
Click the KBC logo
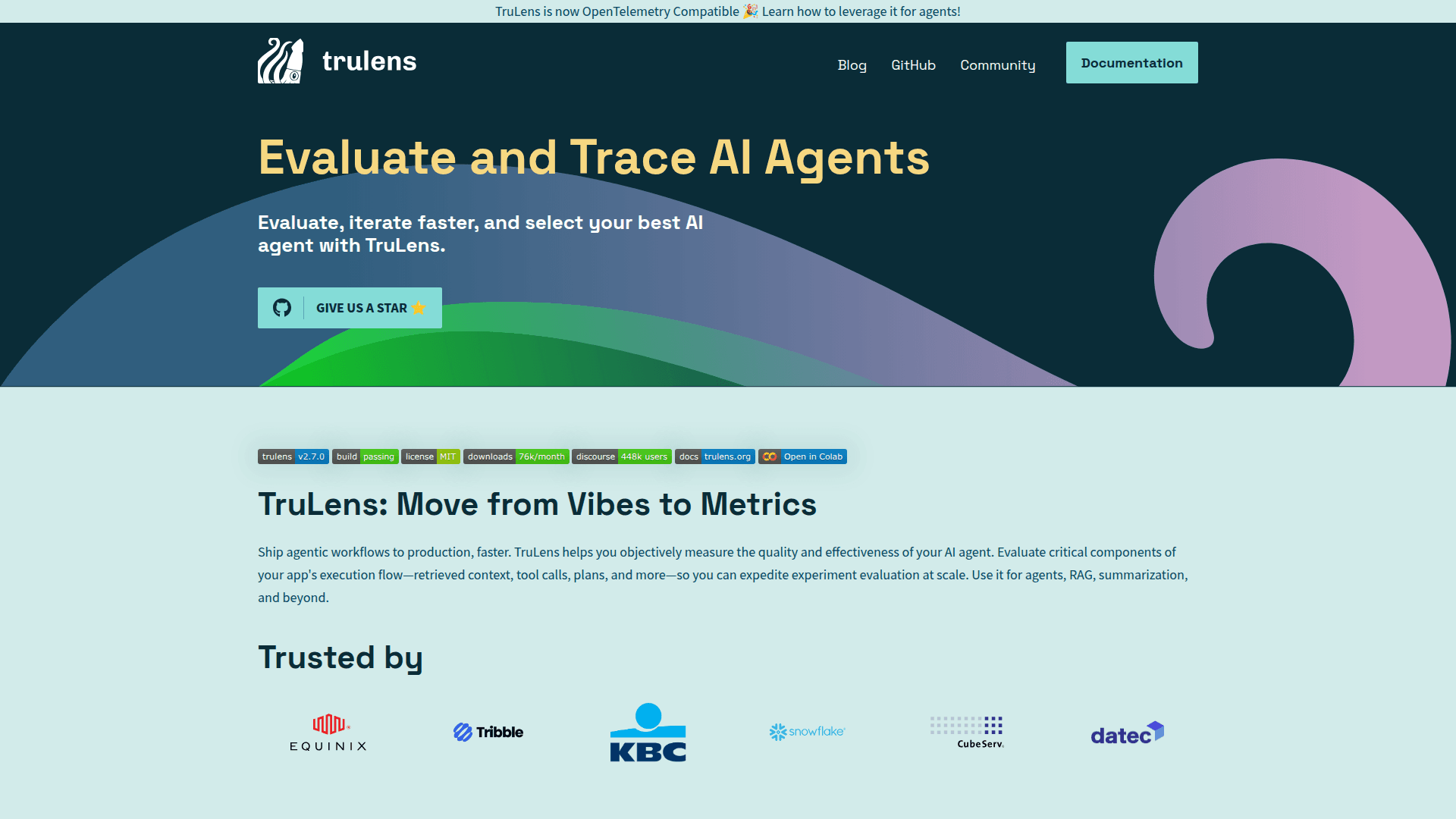coord(648,733)
